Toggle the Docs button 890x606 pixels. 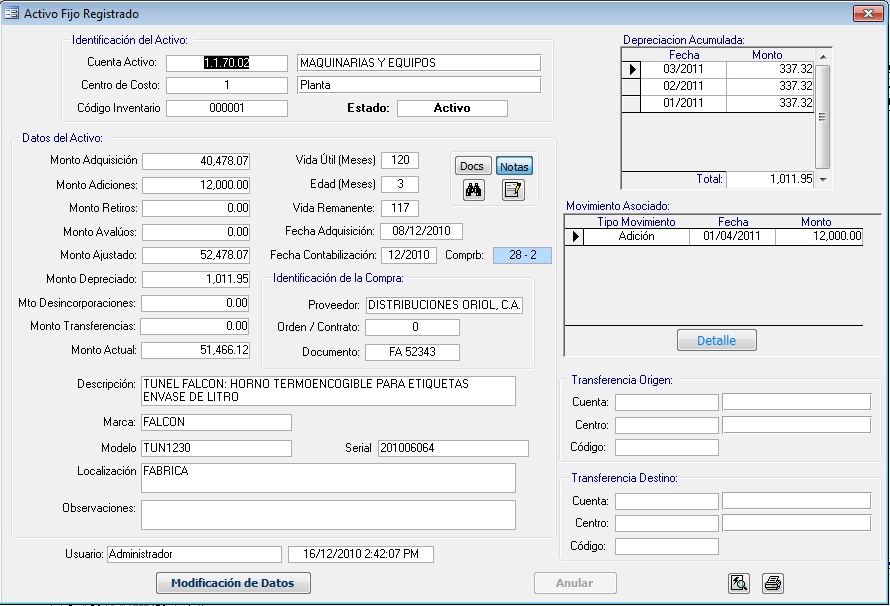472,166
